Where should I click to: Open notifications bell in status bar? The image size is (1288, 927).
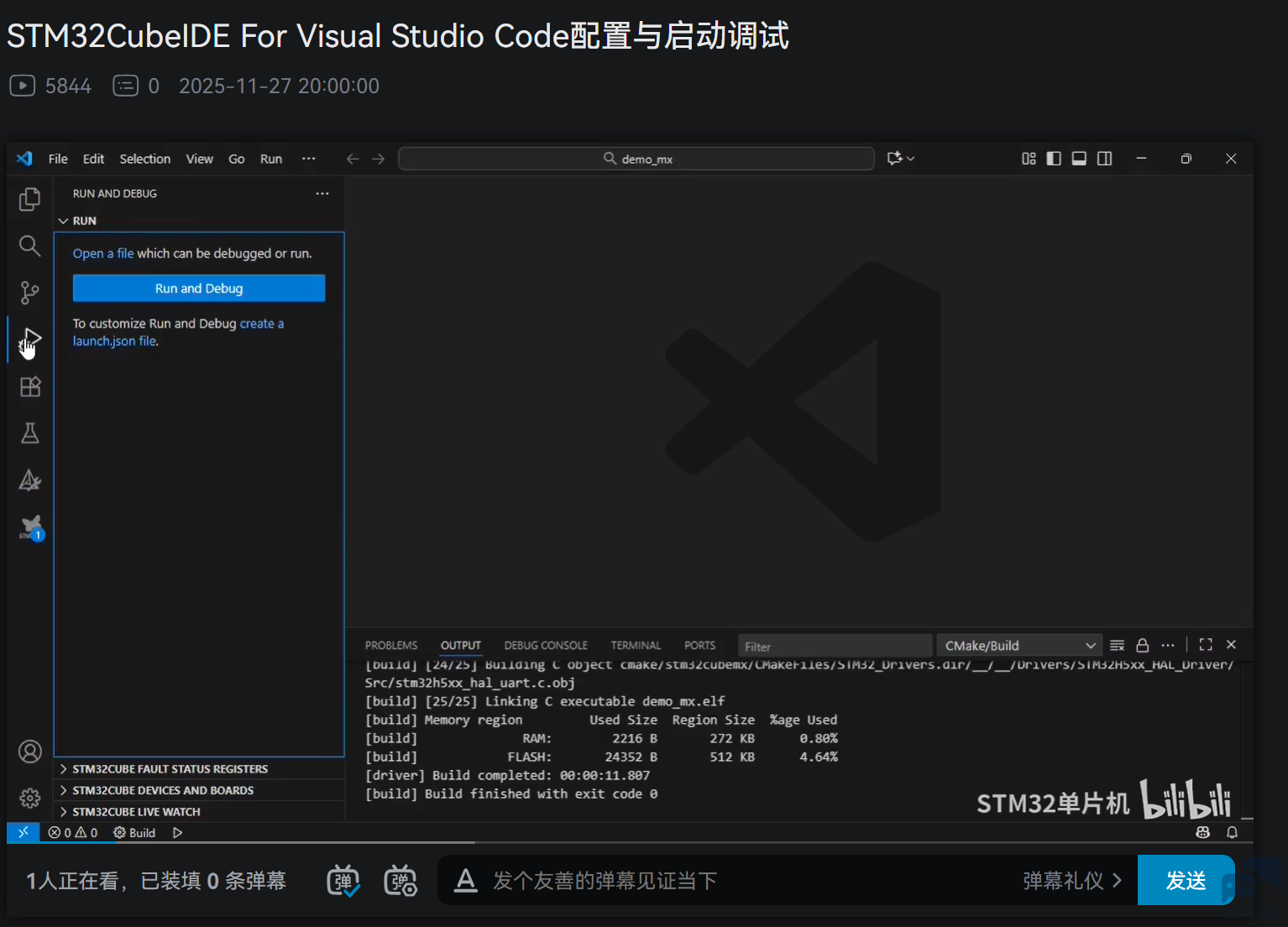[1232, 832]
